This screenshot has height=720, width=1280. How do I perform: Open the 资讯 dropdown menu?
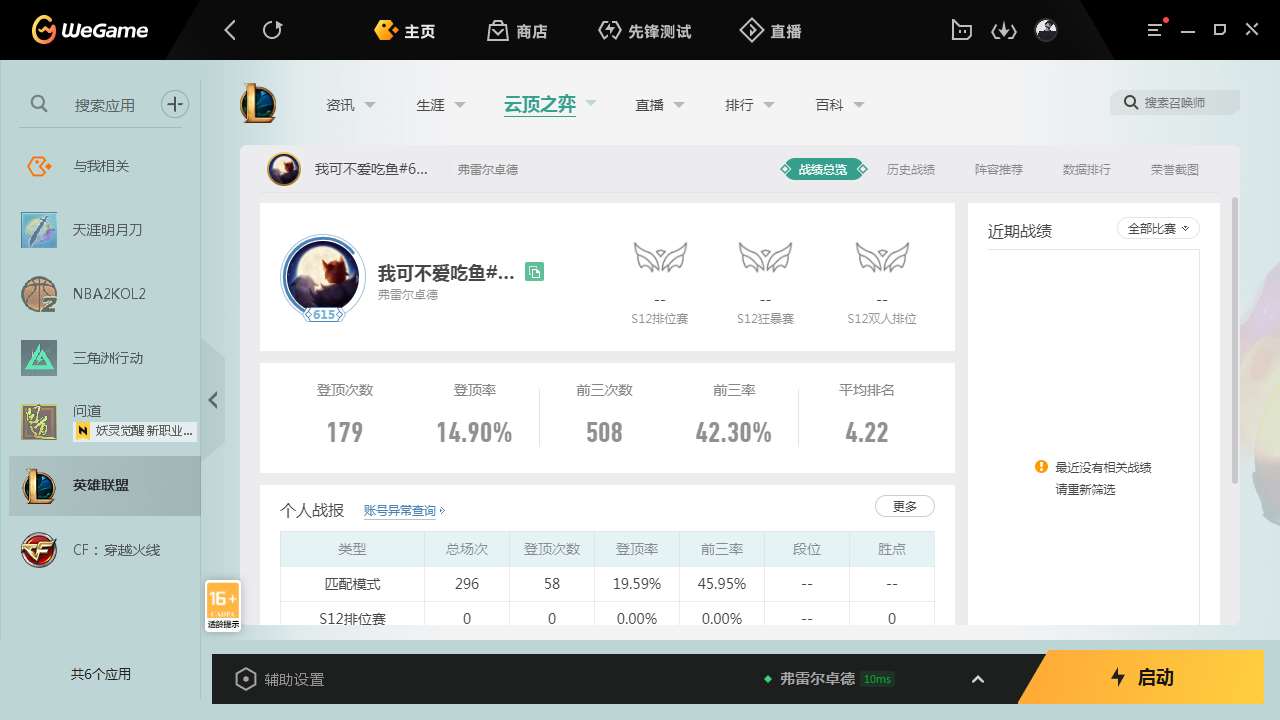(x=350, y=105)
